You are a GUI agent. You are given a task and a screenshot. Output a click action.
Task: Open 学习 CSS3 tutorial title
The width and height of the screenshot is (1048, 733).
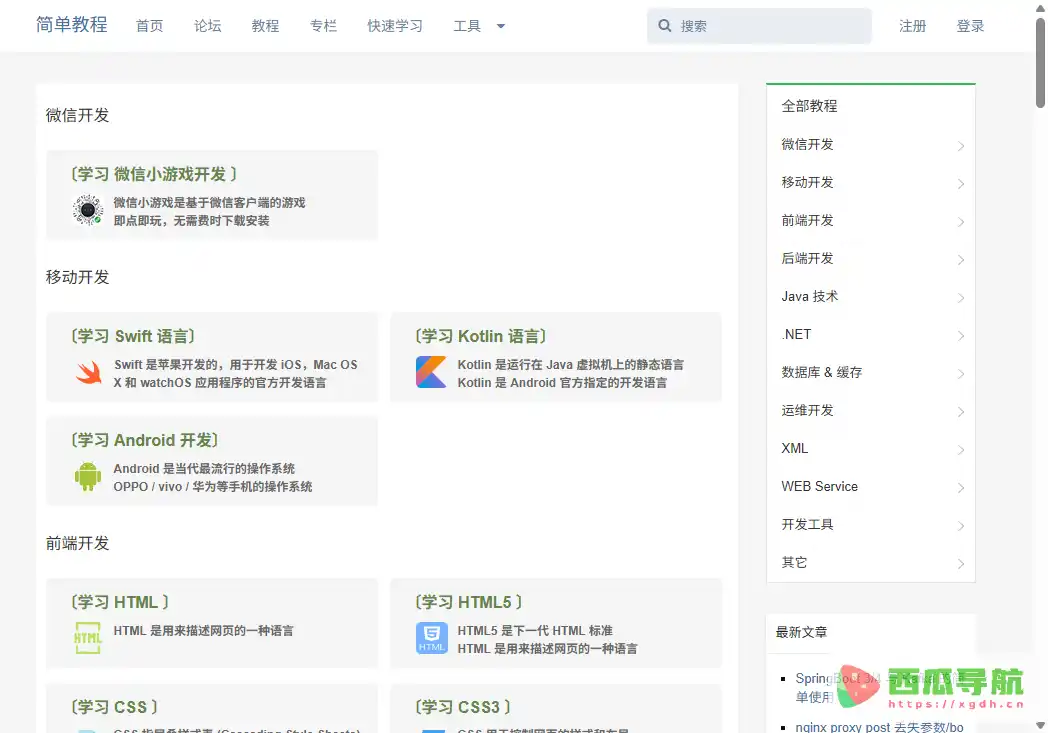click(463, 707)
